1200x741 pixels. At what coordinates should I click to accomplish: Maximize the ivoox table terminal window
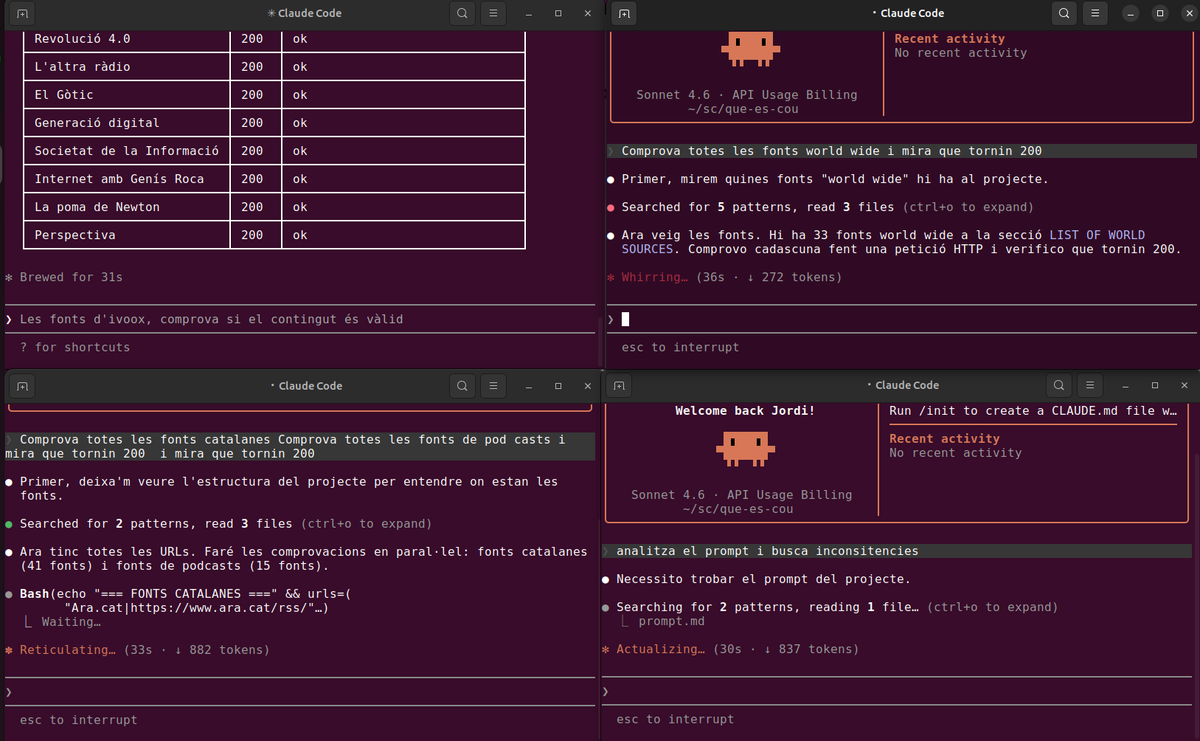tap(558, 14)
